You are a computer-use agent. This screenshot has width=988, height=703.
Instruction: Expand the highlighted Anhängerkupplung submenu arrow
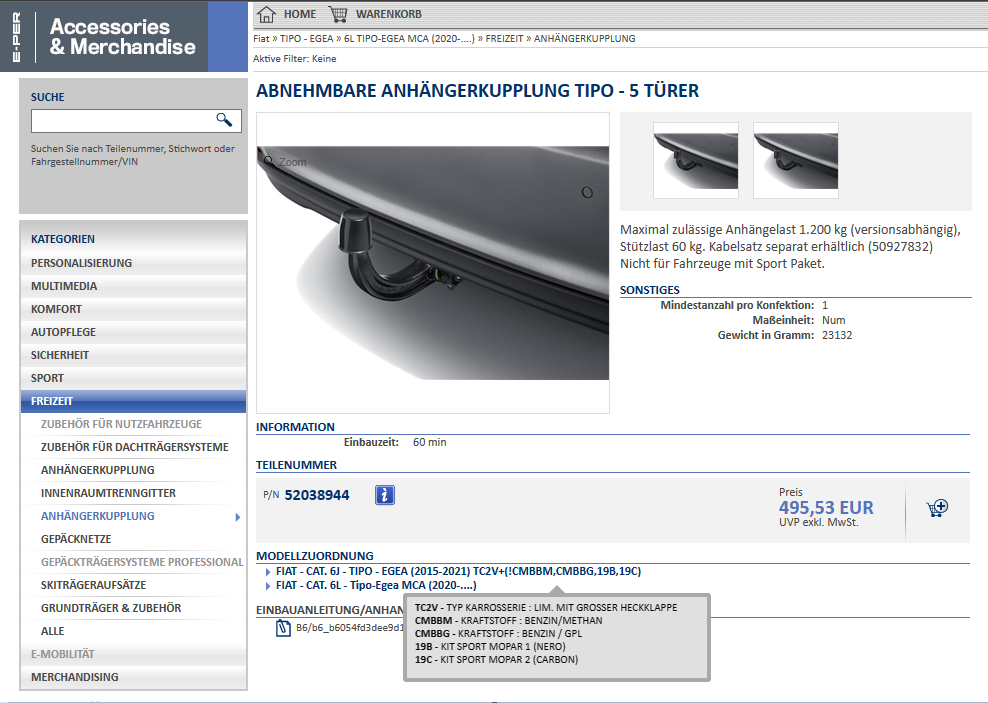pos(237,517)
